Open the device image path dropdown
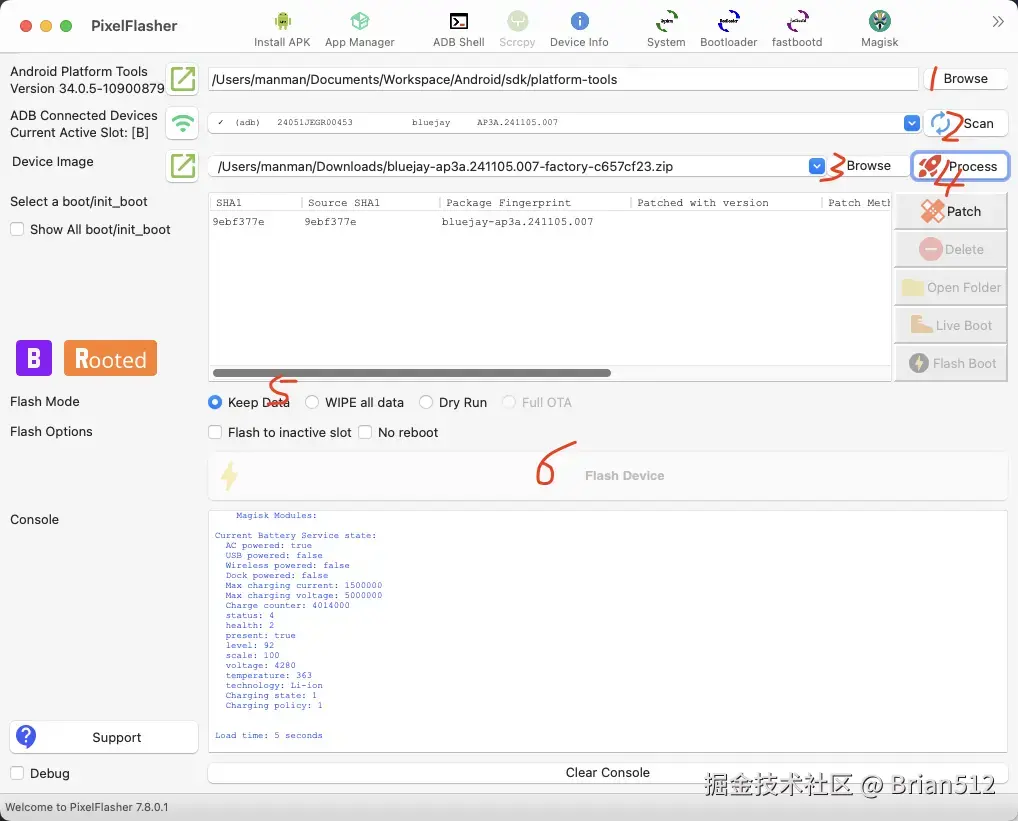The width and height of the screenshot is (1018, 821). [x=817, y=166]
